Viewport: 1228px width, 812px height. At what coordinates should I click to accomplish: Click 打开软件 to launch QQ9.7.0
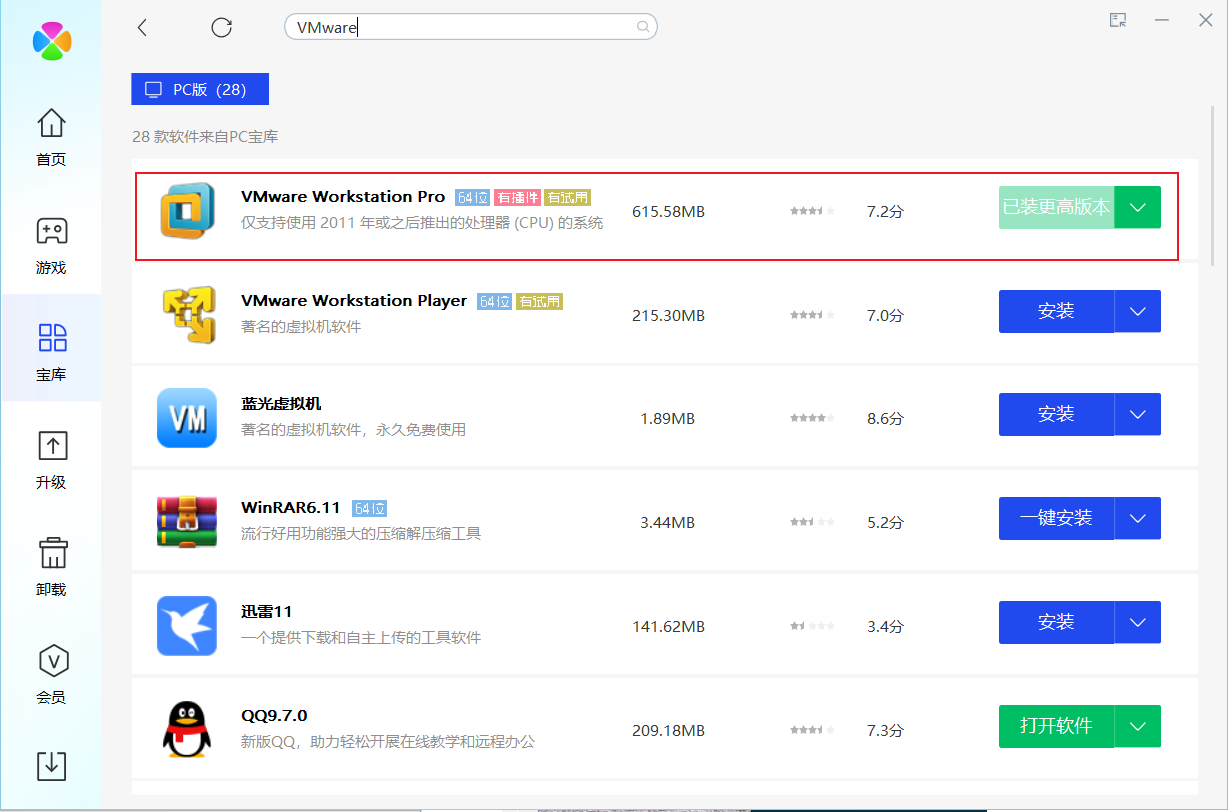(1056, 726)
